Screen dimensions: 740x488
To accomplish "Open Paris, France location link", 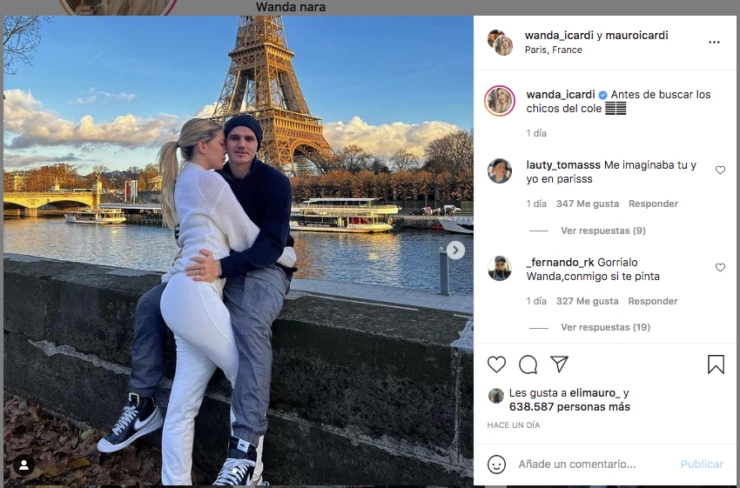I will pos(553,50).
